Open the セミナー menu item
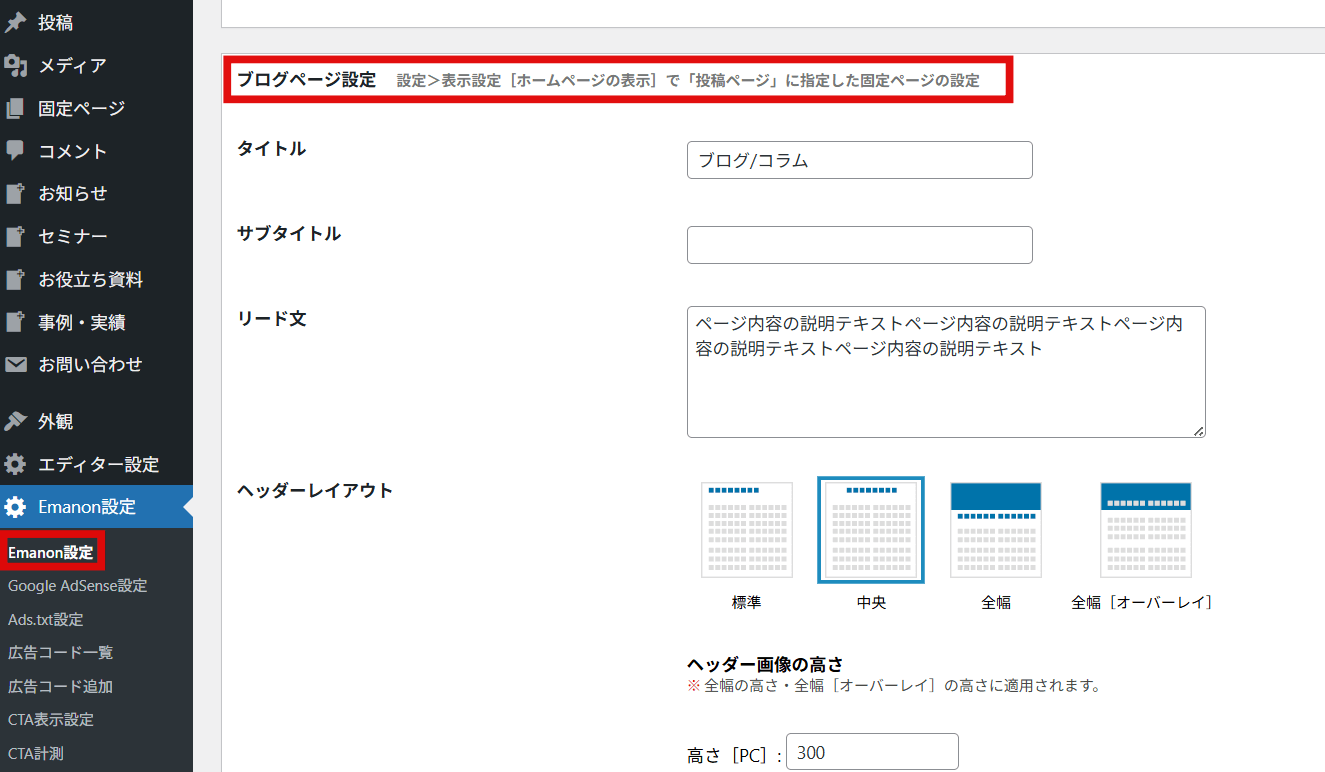 coord(73,237)
